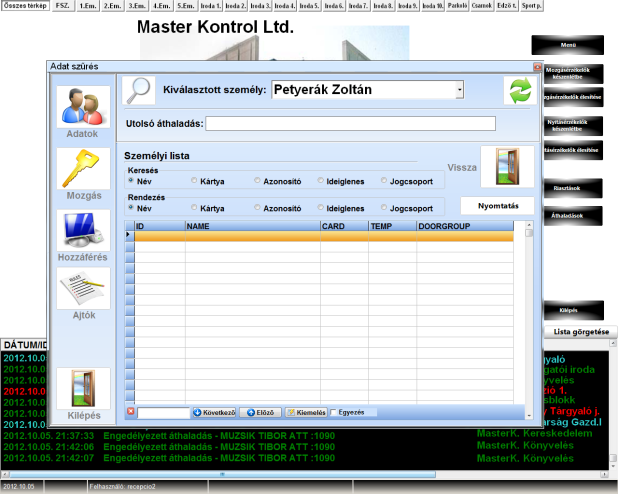Screen dimensions: 618x494
Task: Click the magnifying glass search icon
Action: (138, 90)
